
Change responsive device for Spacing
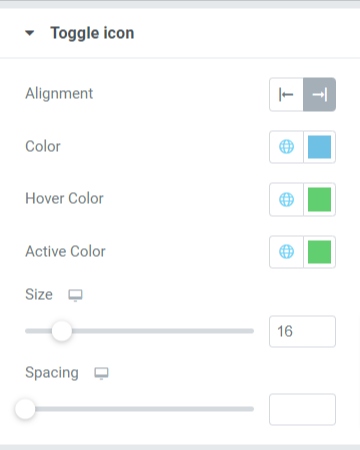pos(101,373)
